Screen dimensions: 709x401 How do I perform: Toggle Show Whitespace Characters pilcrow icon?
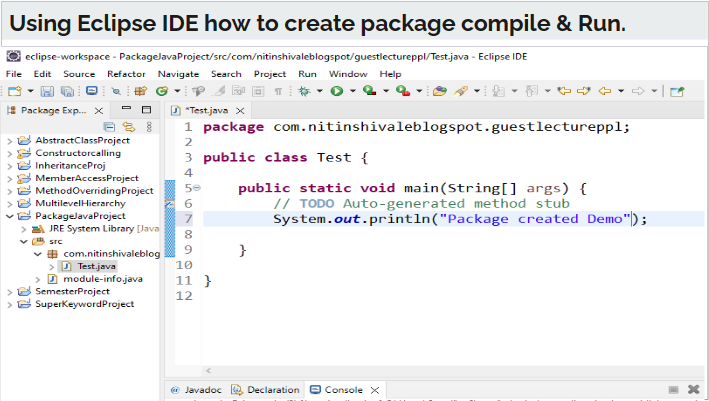[278, 91]
